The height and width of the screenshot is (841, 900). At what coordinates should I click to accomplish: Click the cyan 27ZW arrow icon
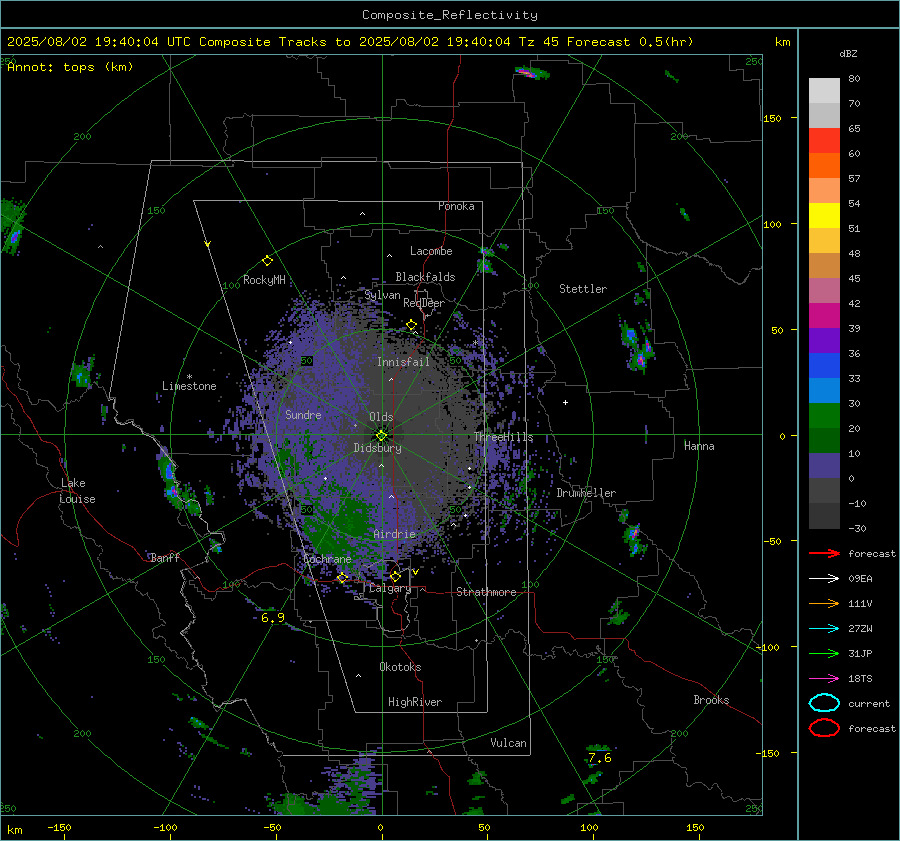coord(824,629)
